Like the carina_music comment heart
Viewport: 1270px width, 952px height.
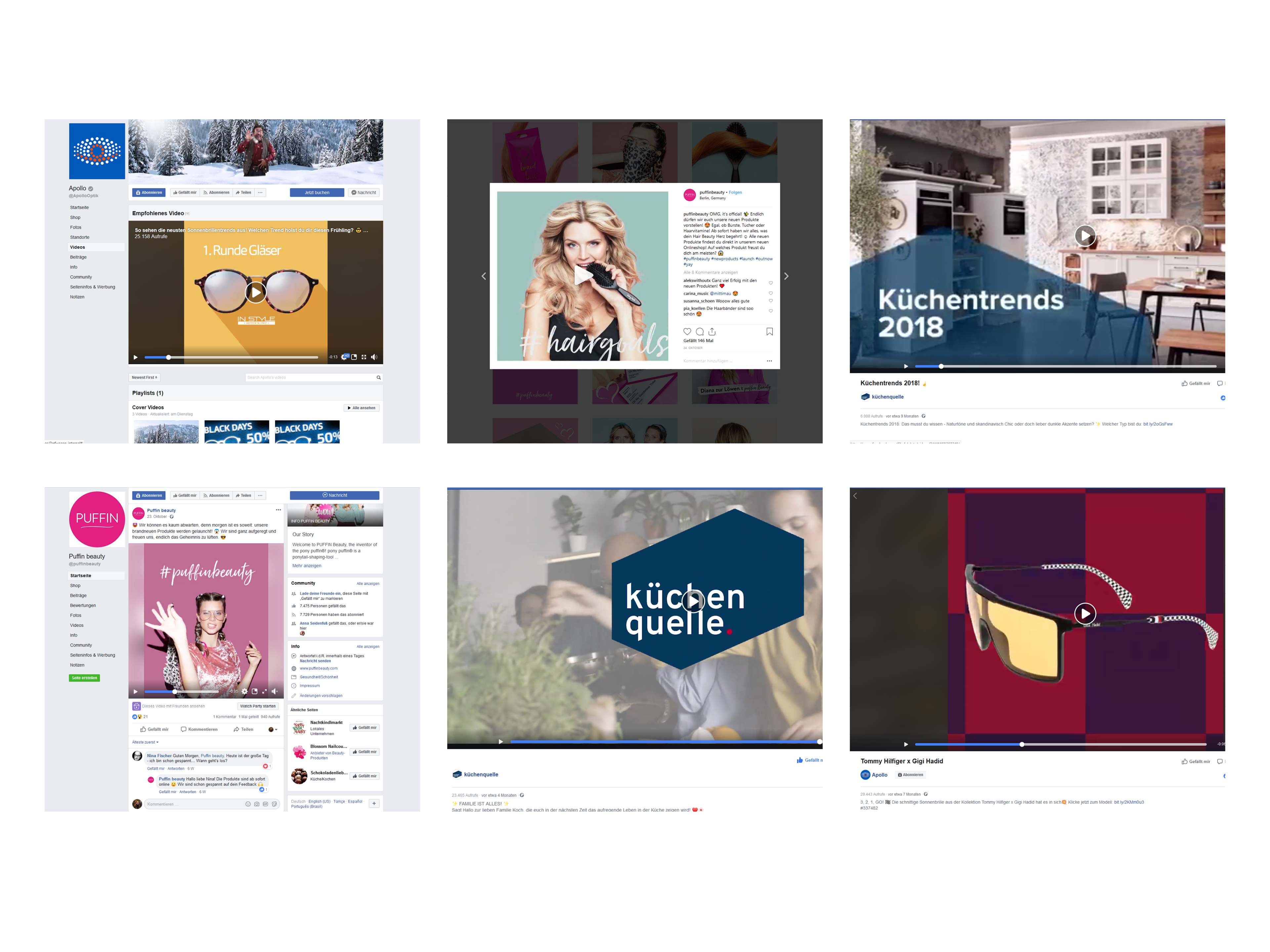tap(771, 293)
